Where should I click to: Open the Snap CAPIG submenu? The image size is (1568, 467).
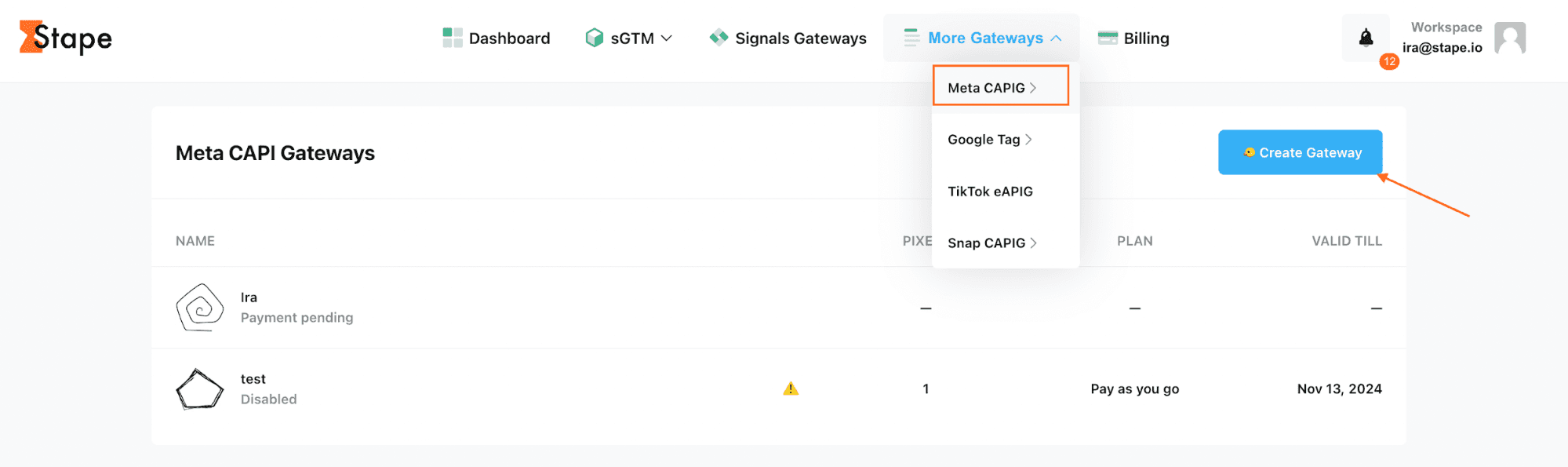(992, 243)
